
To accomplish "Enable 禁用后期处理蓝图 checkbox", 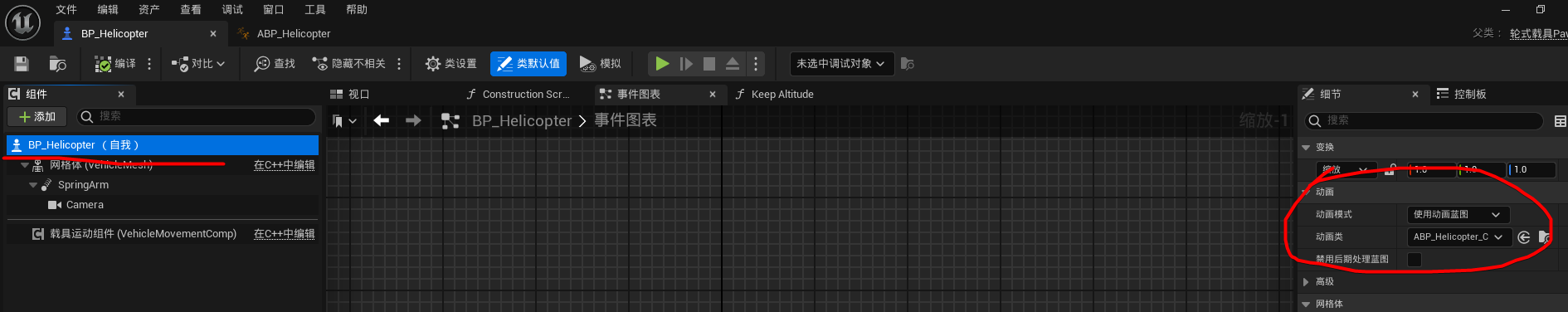I will pos(1415,260).
